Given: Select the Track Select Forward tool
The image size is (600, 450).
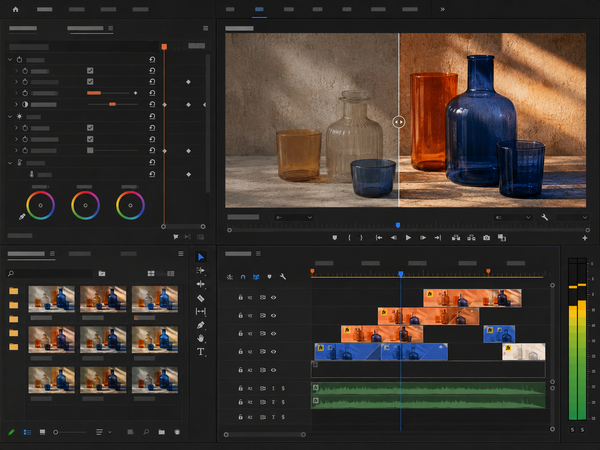Looking at the screenshot, I should (201, 271).
